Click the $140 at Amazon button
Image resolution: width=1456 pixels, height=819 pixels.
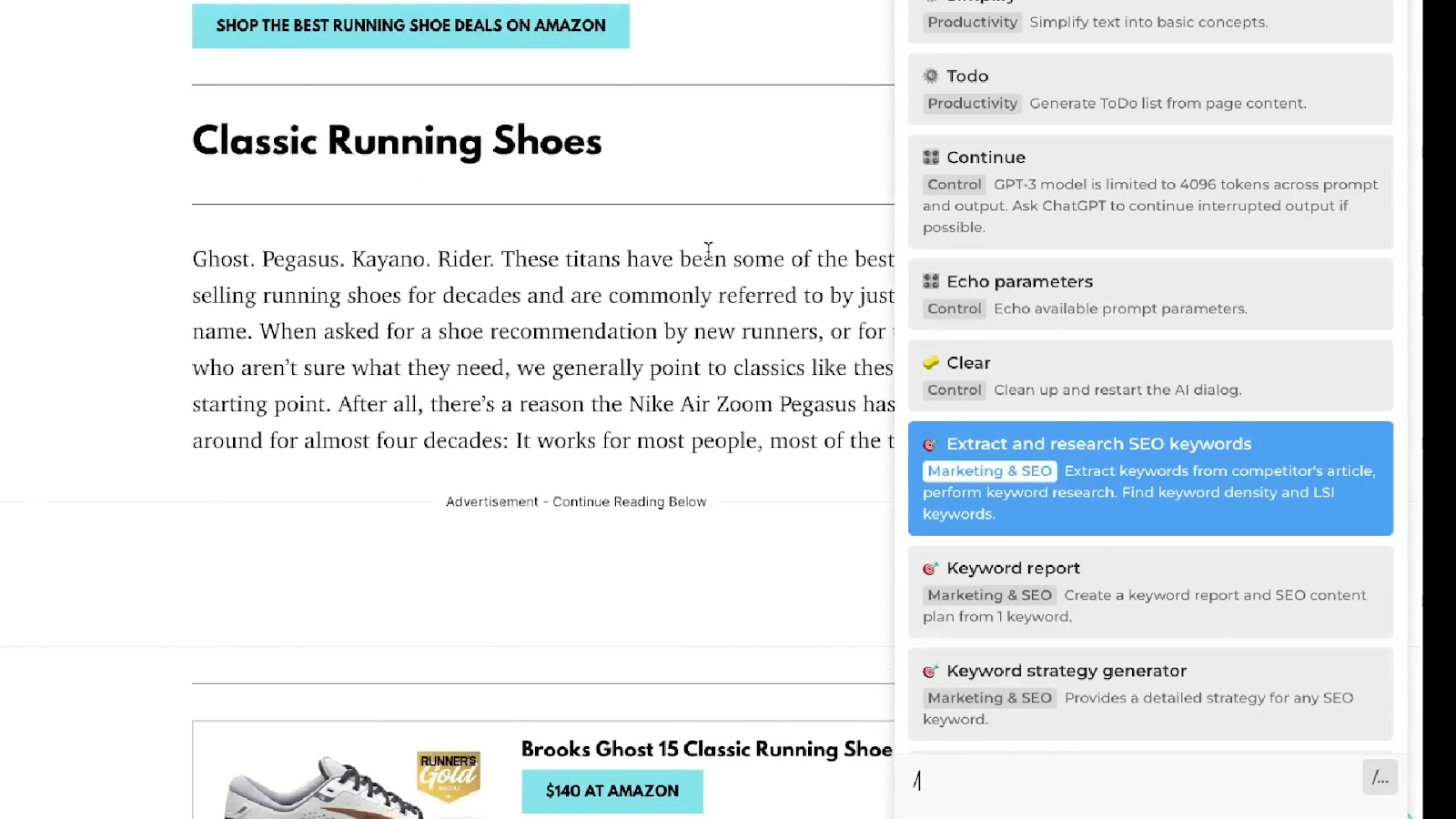[x=612, y=791]
